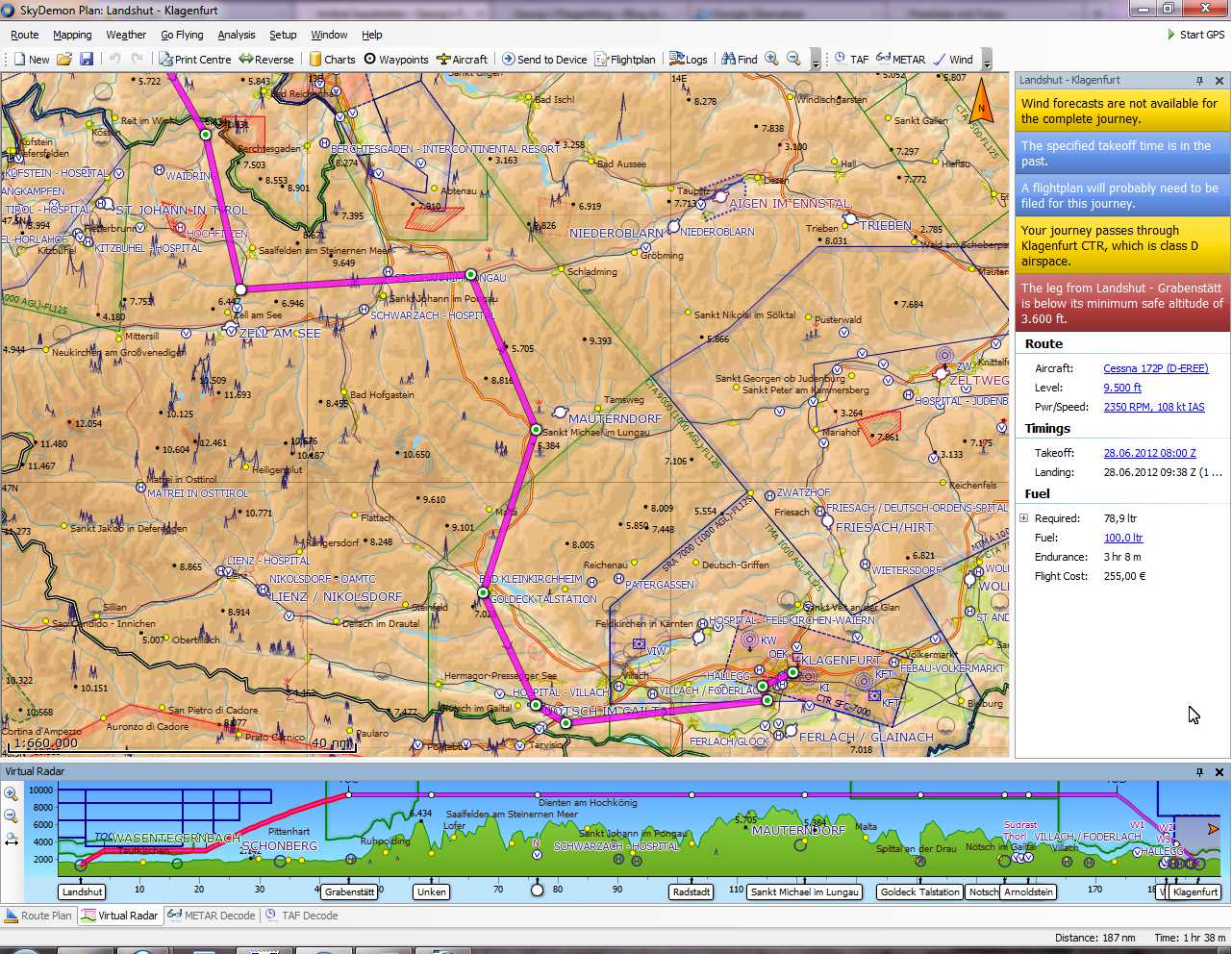Open the Analysis menu
The image size is (1232, 954).
coord(237,35)
